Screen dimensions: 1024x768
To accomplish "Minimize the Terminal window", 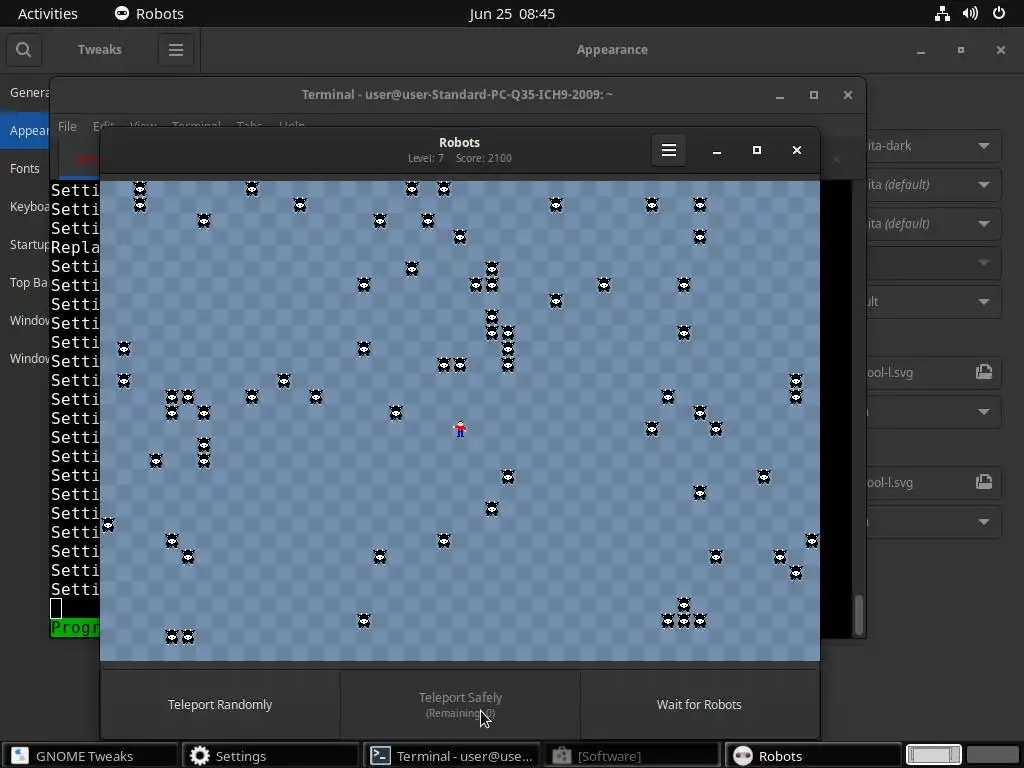I will coord(780,95).
